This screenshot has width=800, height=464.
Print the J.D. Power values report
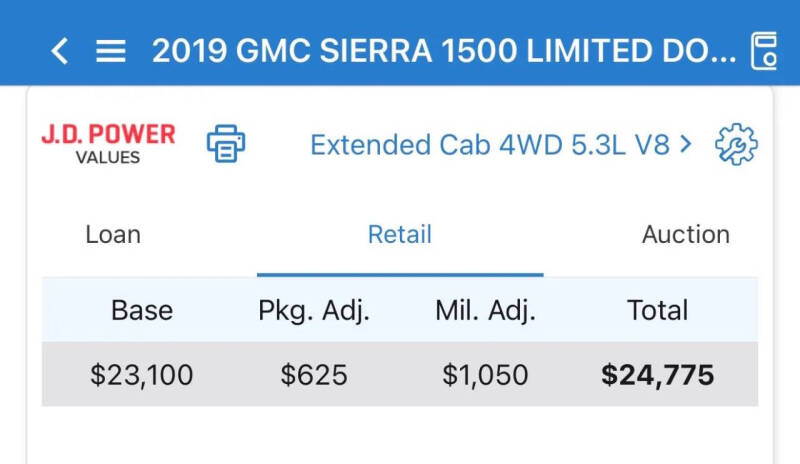(226, 143)
